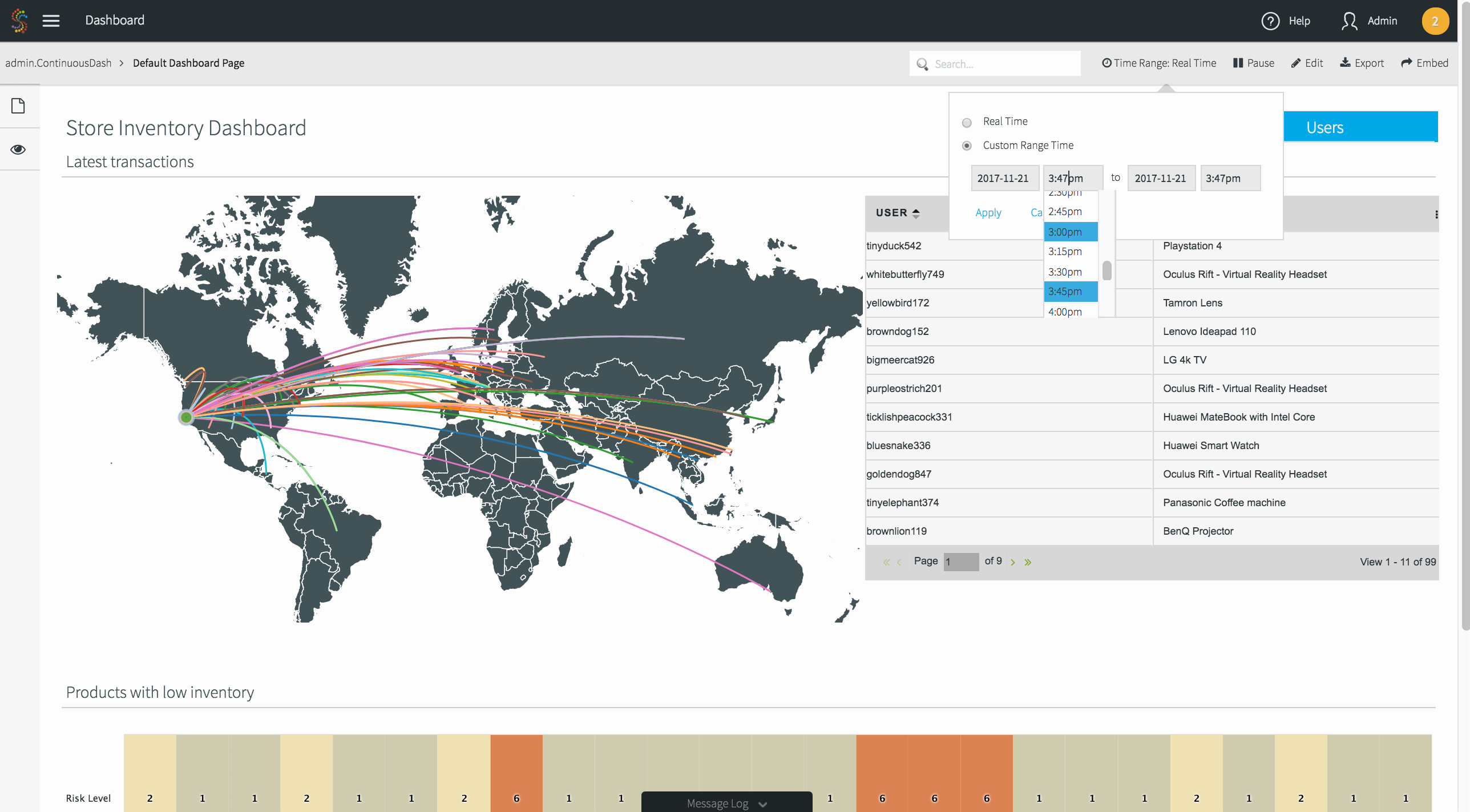
Task: Embed the dashboard
Action: [x=1424, y=63]
